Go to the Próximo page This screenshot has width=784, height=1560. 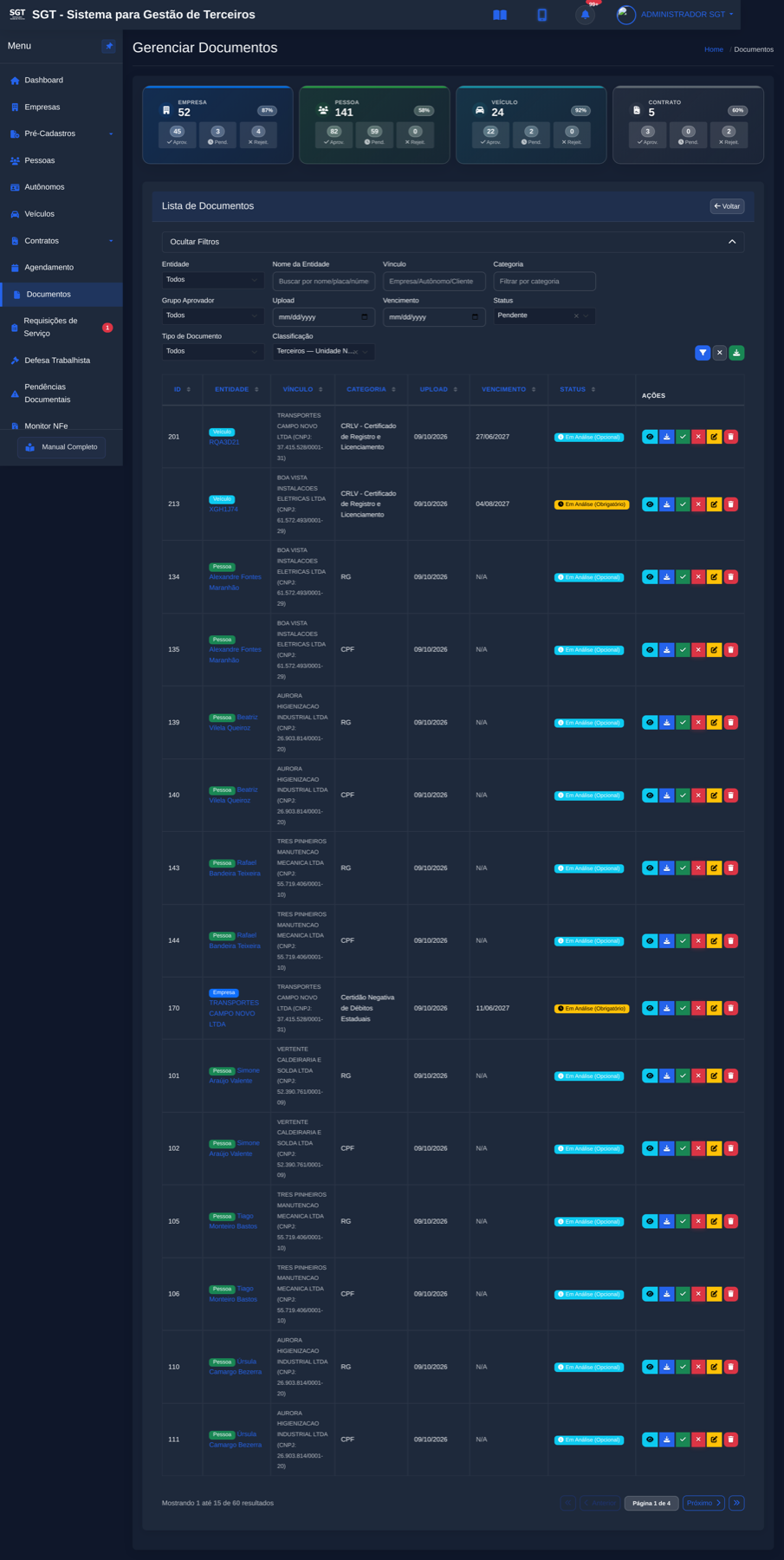click(703, 1503)
